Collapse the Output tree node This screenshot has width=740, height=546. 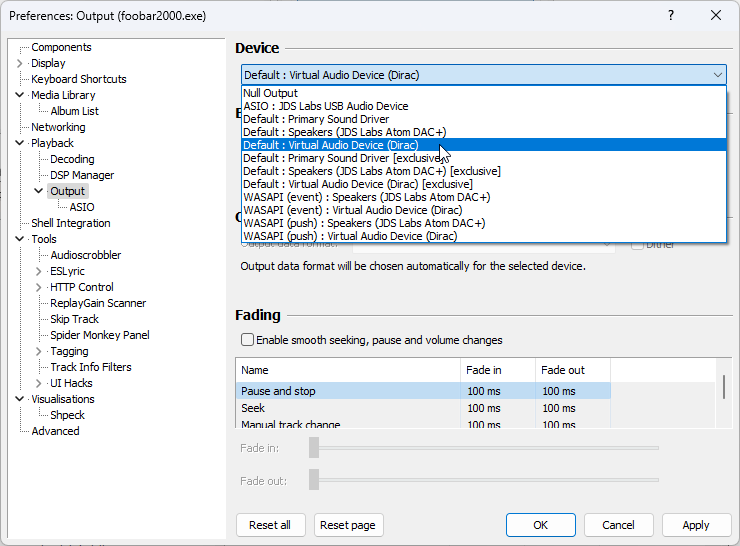click(39, 191)
